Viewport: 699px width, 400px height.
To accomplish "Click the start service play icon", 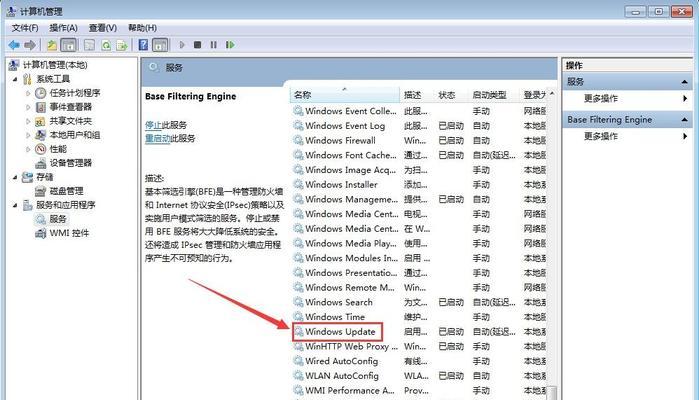I will tap(182, 45).
